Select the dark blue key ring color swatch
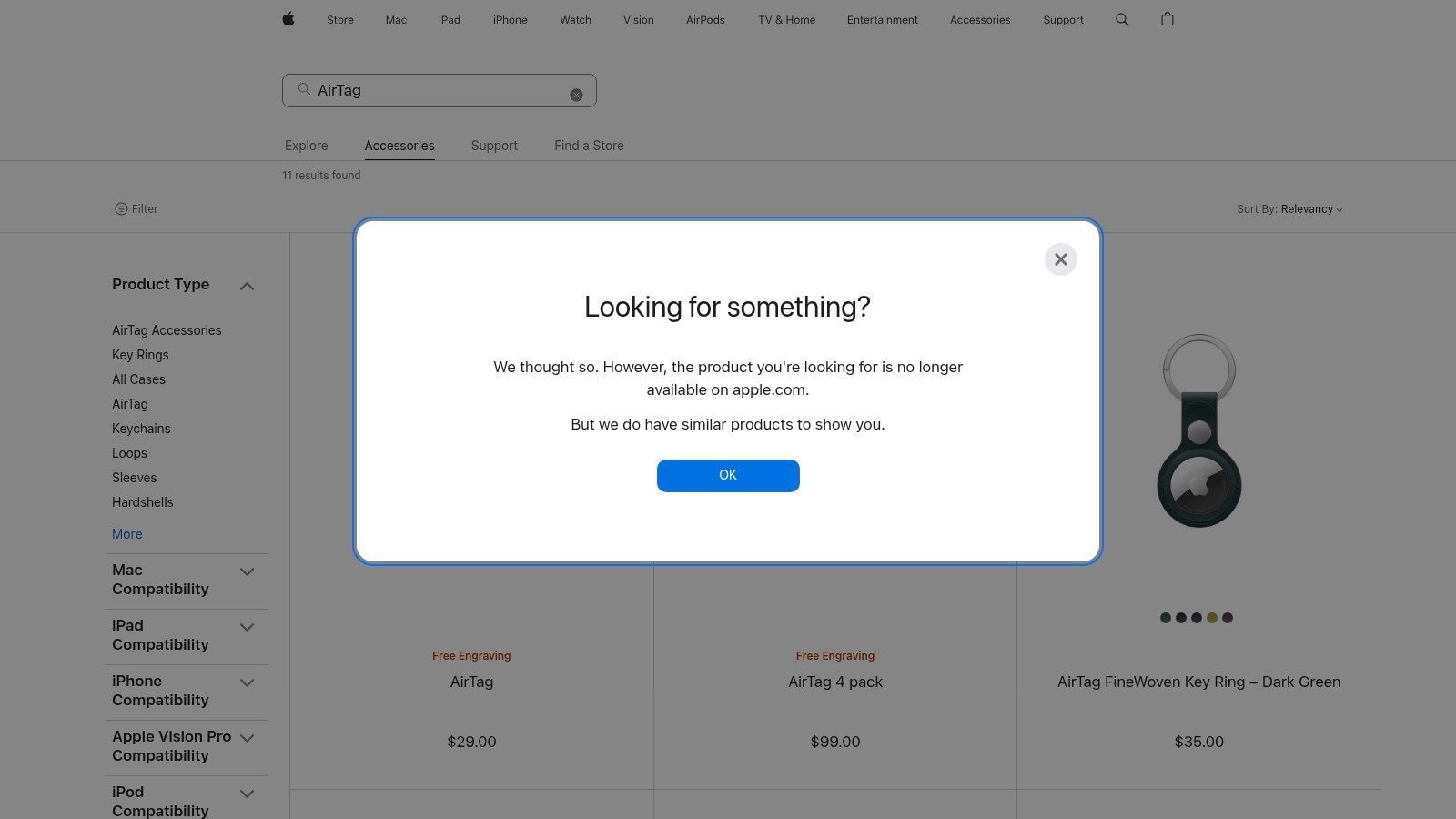 (1197, 618)
